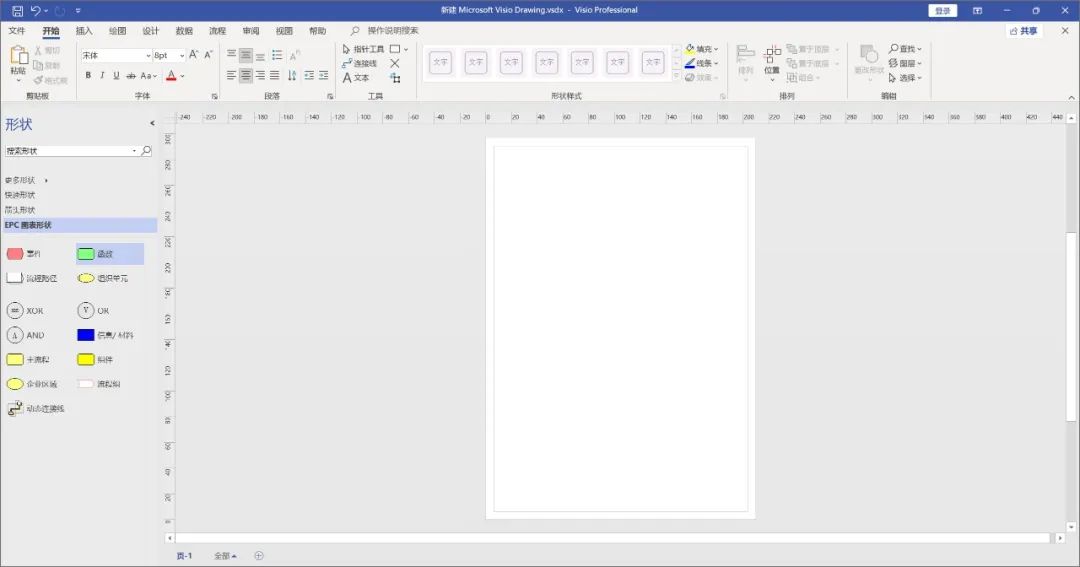Open the Find (查找) dropdown
The image size is (1080, 567).
(905, 49)
